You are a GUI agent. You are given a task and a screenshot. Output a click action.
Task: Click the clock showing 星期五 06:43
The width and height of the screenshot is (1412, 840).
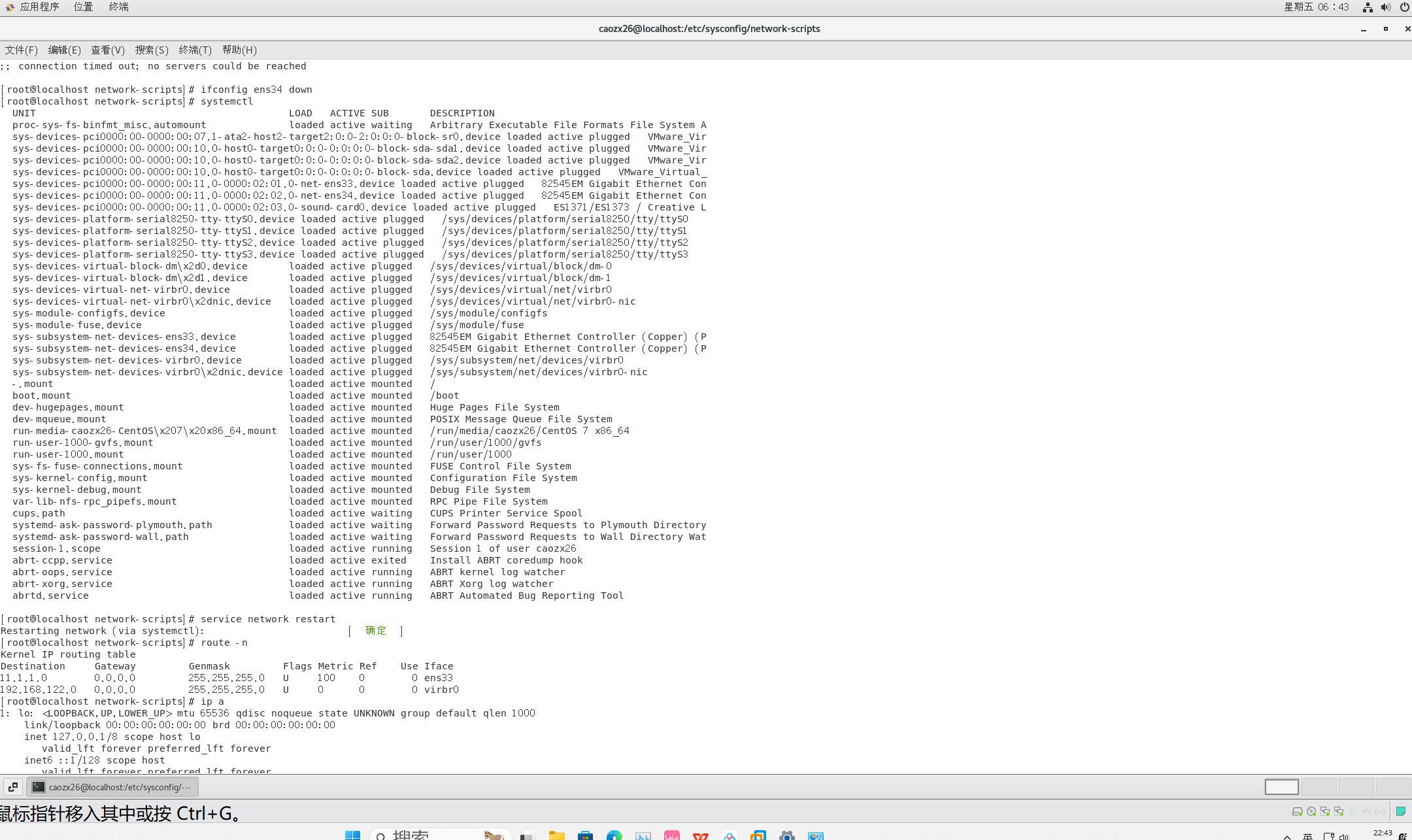pos(1316,7)
